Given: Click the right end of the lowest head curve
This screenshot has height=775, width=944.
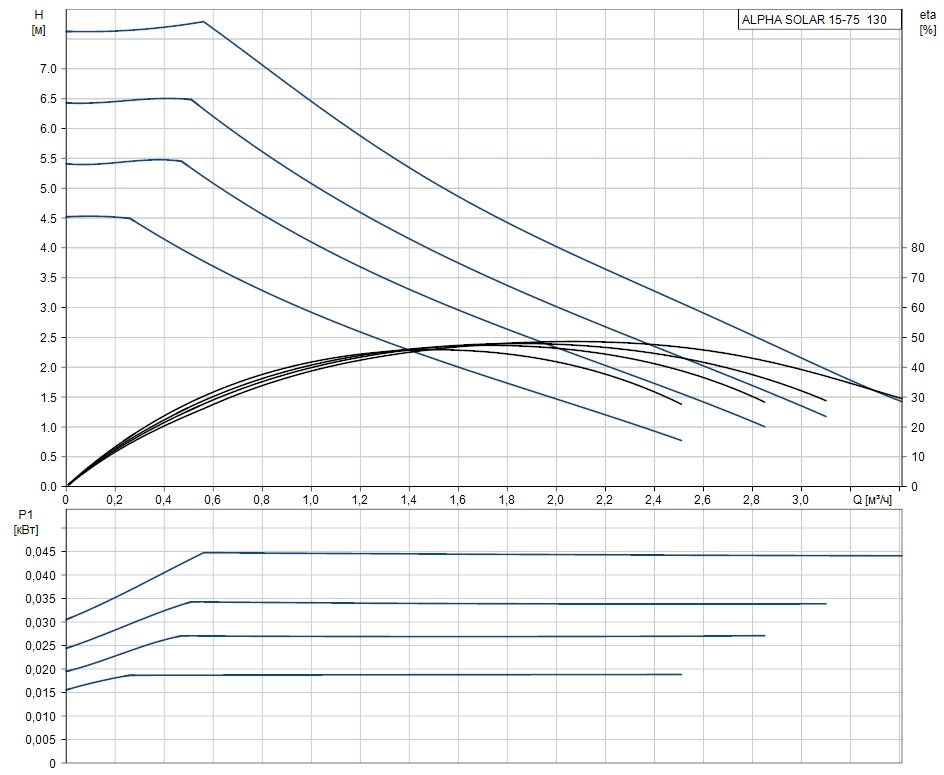Looking at the screenshot, I should 681,440.
